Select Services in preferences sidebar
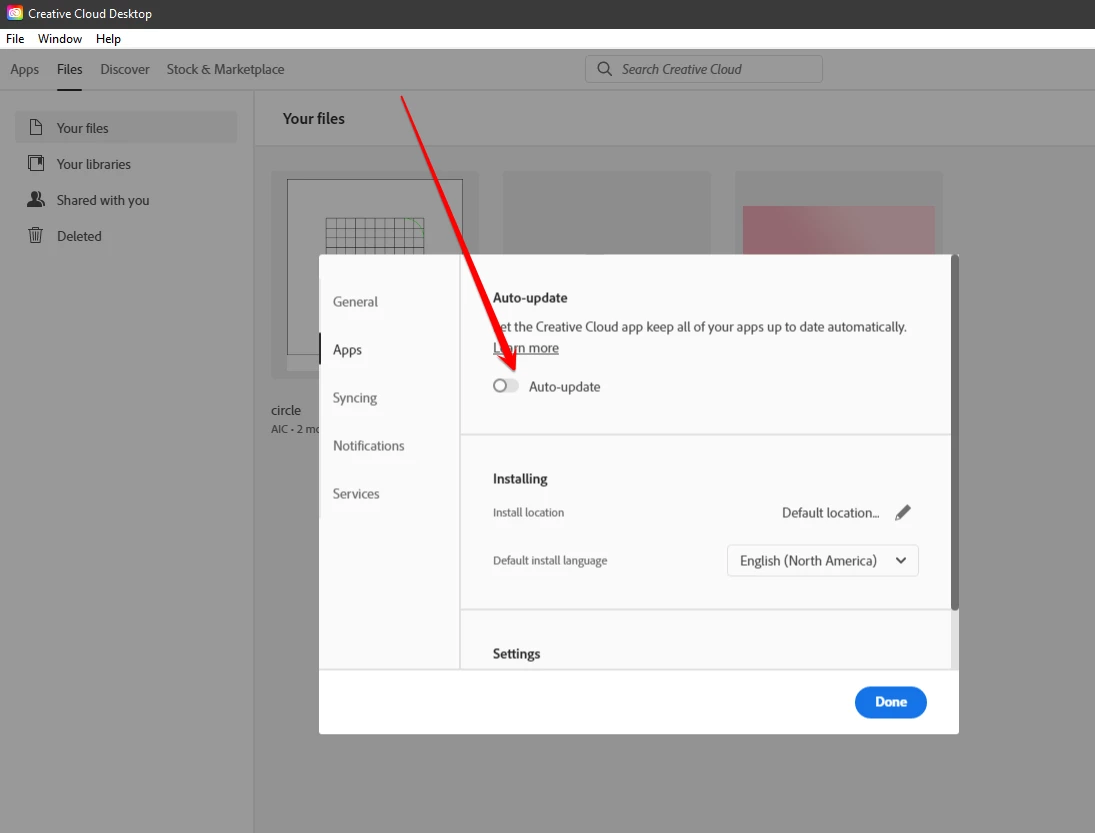The image size is (1095, 833). tap(356, 494)
